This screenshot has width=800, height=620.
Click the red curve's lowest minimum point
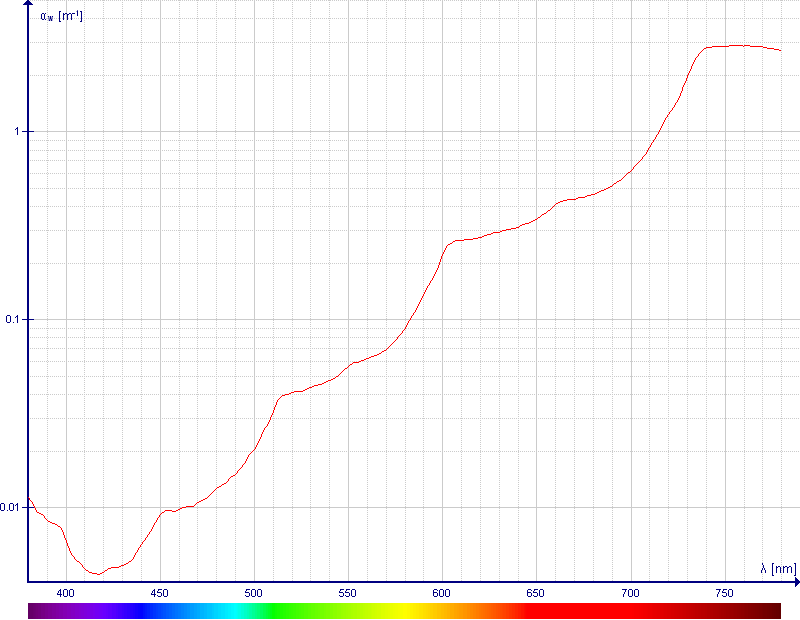pyautogui.click(x=97, y=574)
